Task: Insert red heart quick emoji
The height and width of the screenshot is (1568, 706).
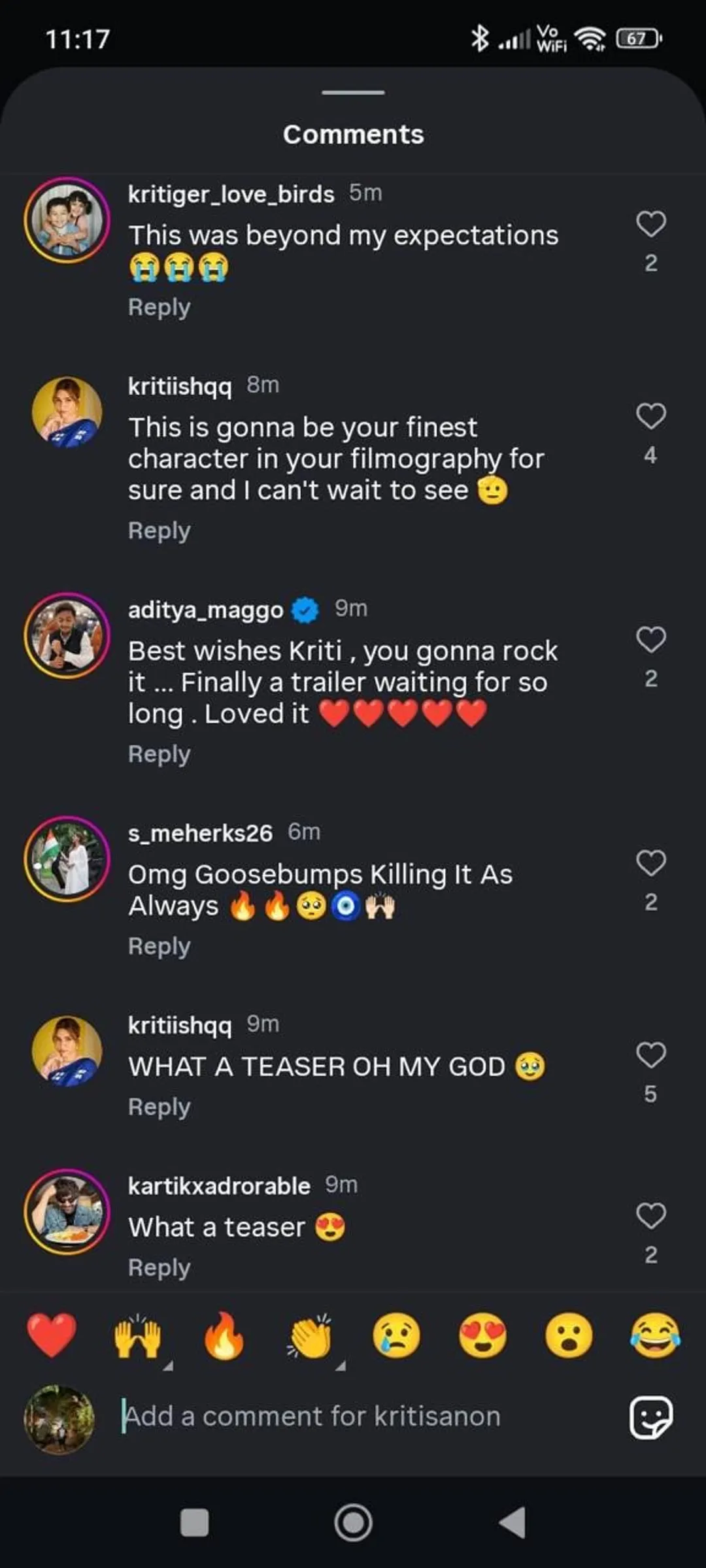Action: pyautogui.click(x=52, y=1335)
